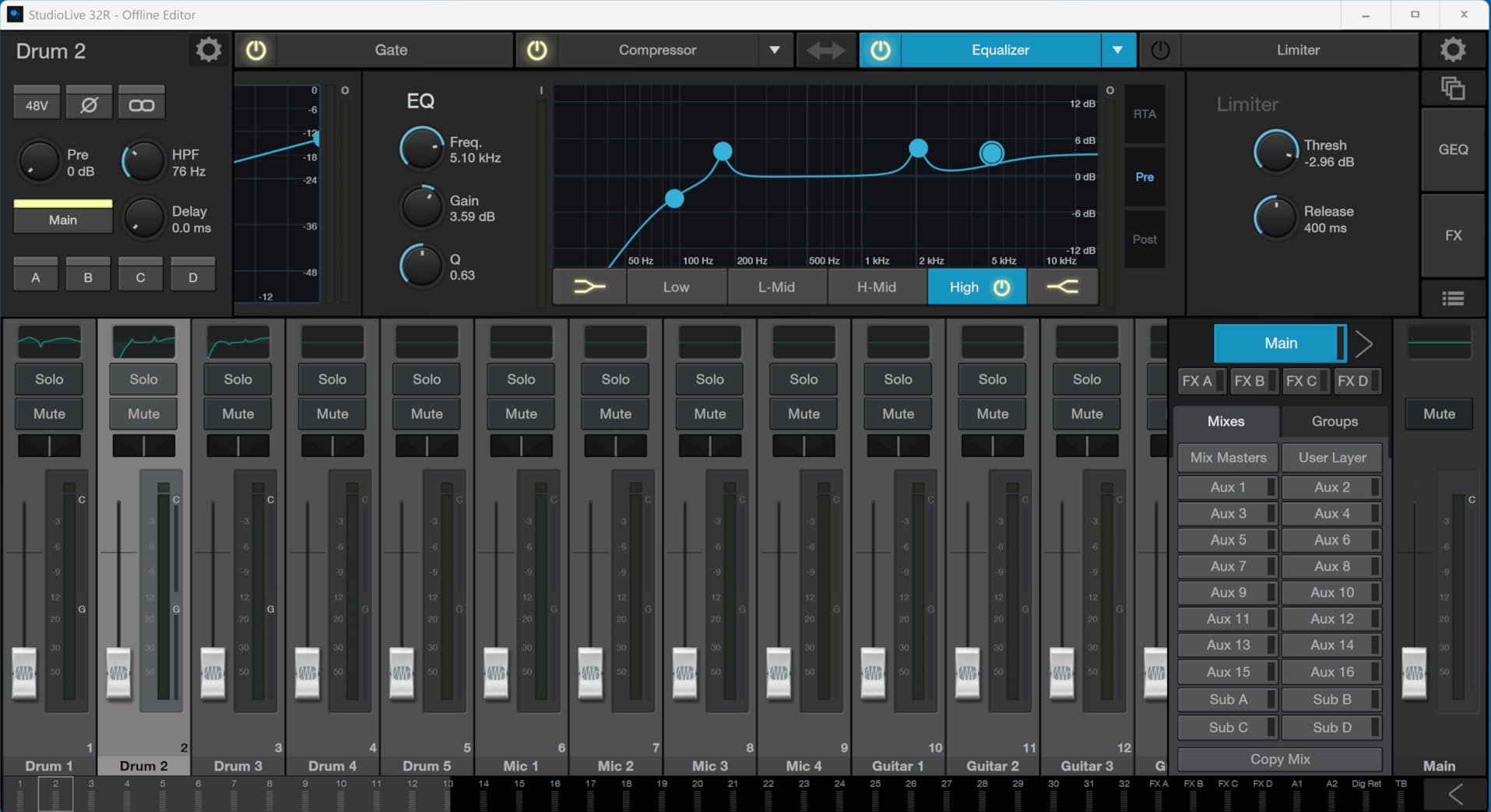The image size is (1491, 812).
Task: Open the top-right global settings gear
Action: 1453,51
